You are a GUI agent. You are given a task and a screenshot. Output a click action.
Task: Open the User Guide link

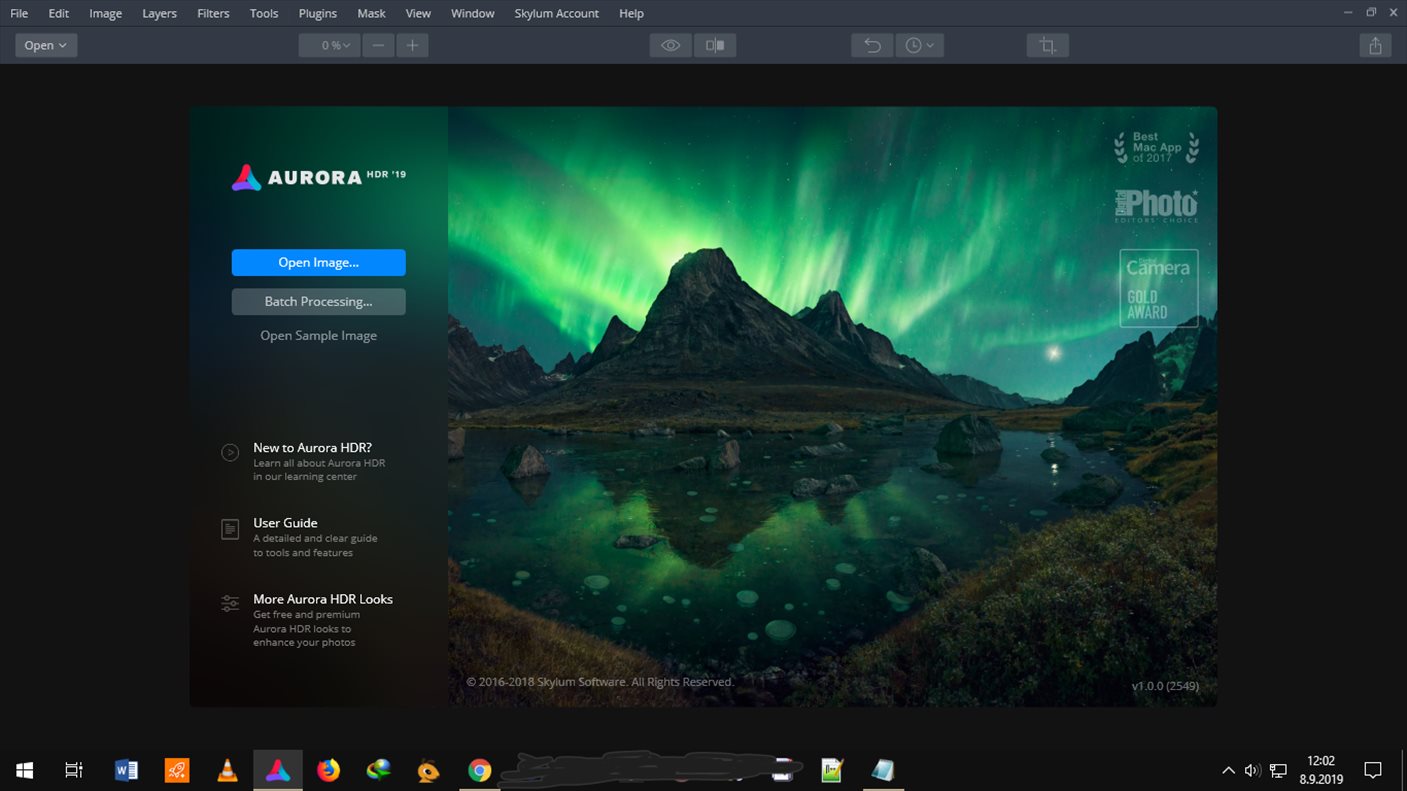pyautogui.click(x=285, y=523)
